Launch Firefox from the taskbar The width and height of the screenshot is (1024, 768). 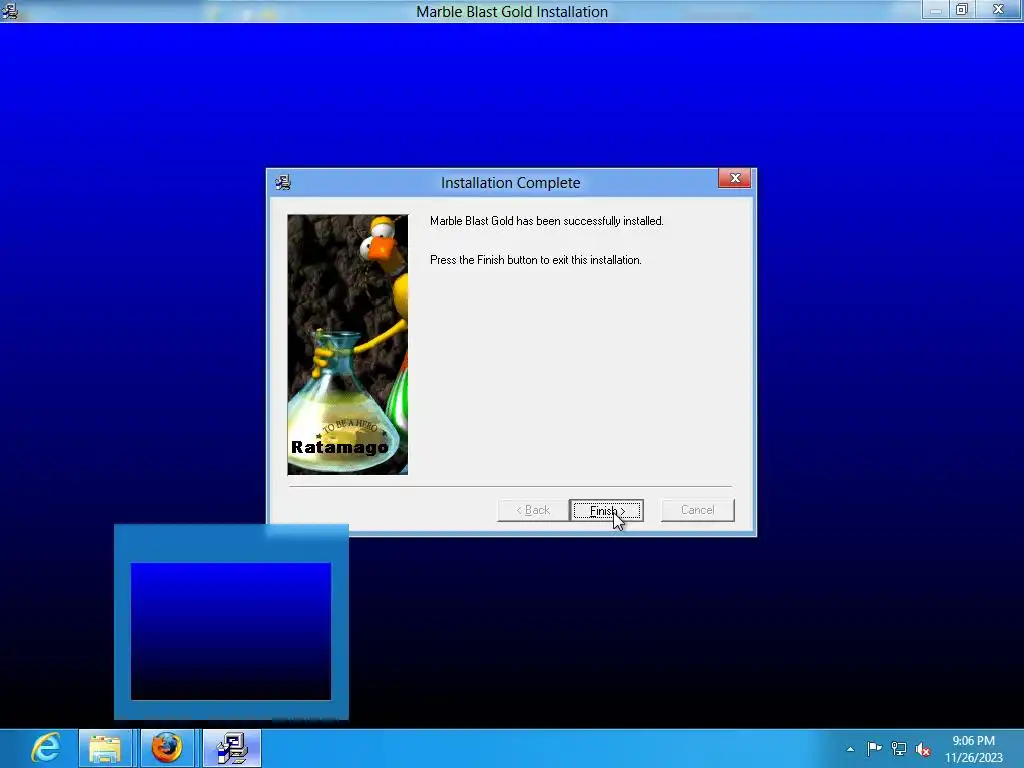[167, 748]
